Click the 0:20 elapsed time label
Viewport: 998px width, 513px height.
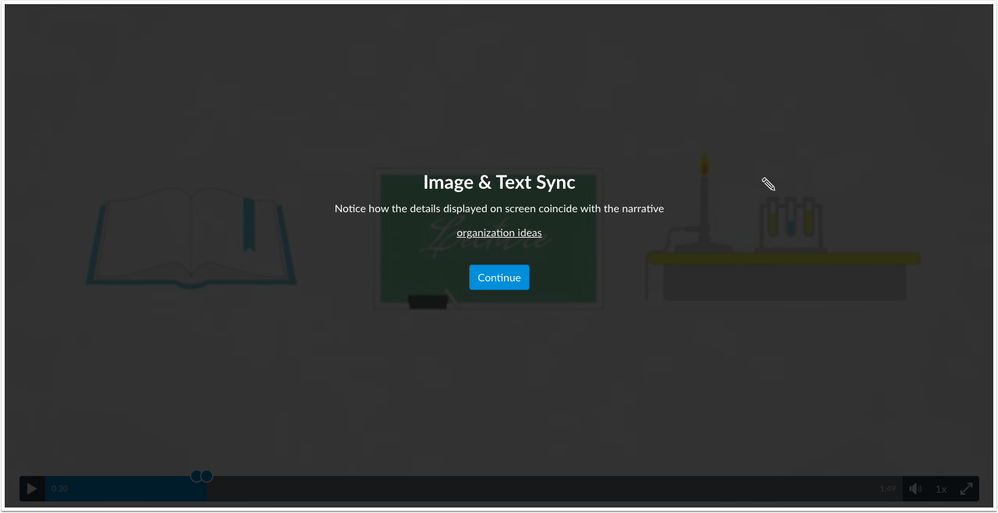tap(60, 489)
